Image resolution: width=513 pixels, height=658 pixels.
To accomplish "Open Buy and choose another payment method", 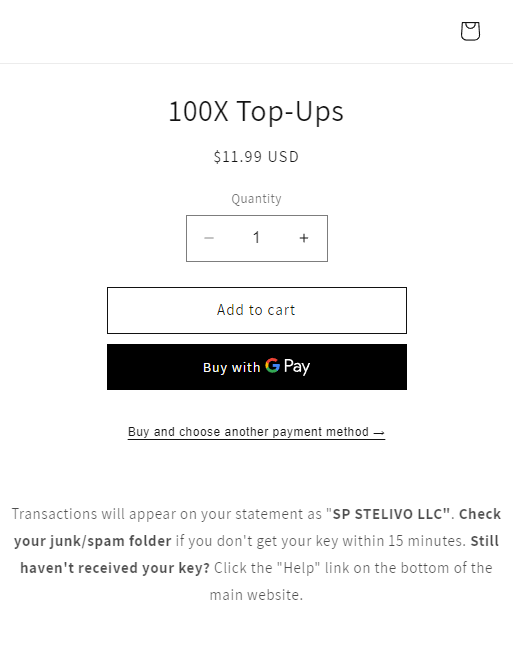I will click(x=256, y=432).
